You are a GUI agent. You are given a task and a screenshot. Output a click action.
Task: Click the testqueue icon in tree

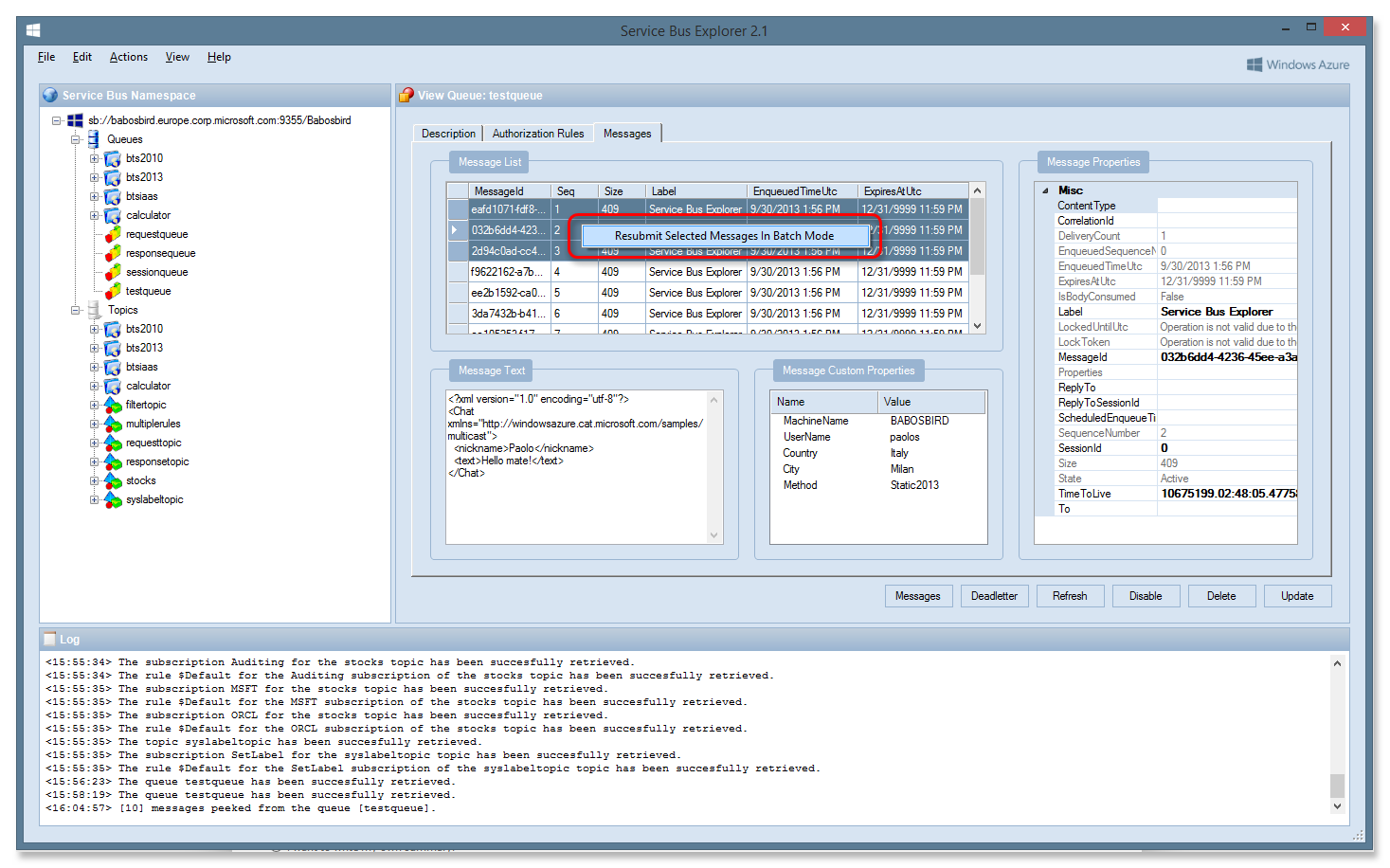113,291
